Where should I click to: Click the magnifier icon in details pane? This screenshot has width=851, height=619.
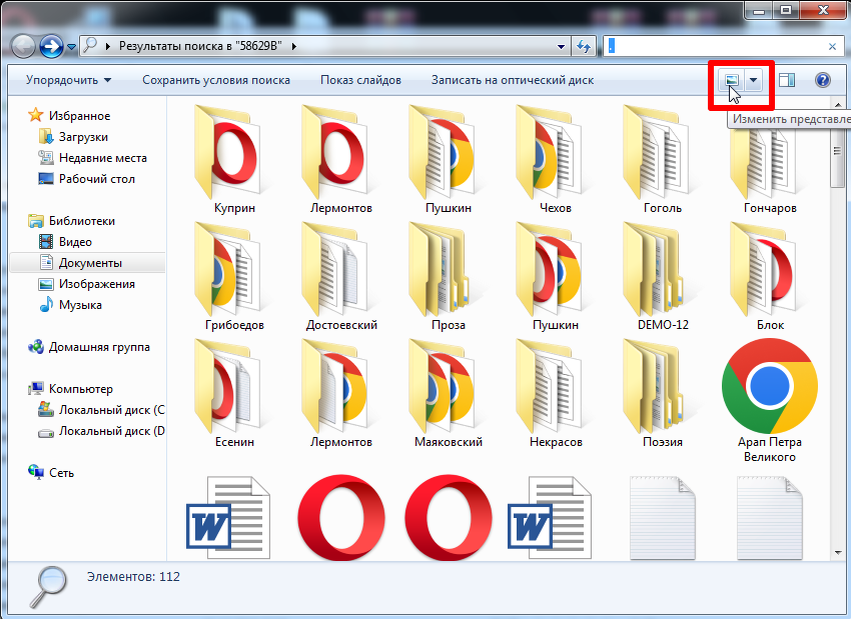pyautogui.click(x=48, y=587)
